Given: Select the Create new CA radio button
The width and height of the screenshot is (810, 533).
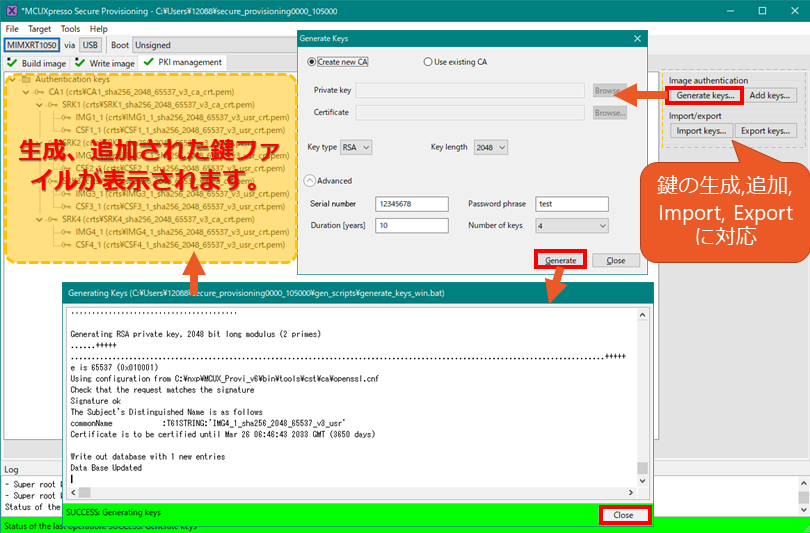Looking at the screenshot, I should (x=312, y=62).
